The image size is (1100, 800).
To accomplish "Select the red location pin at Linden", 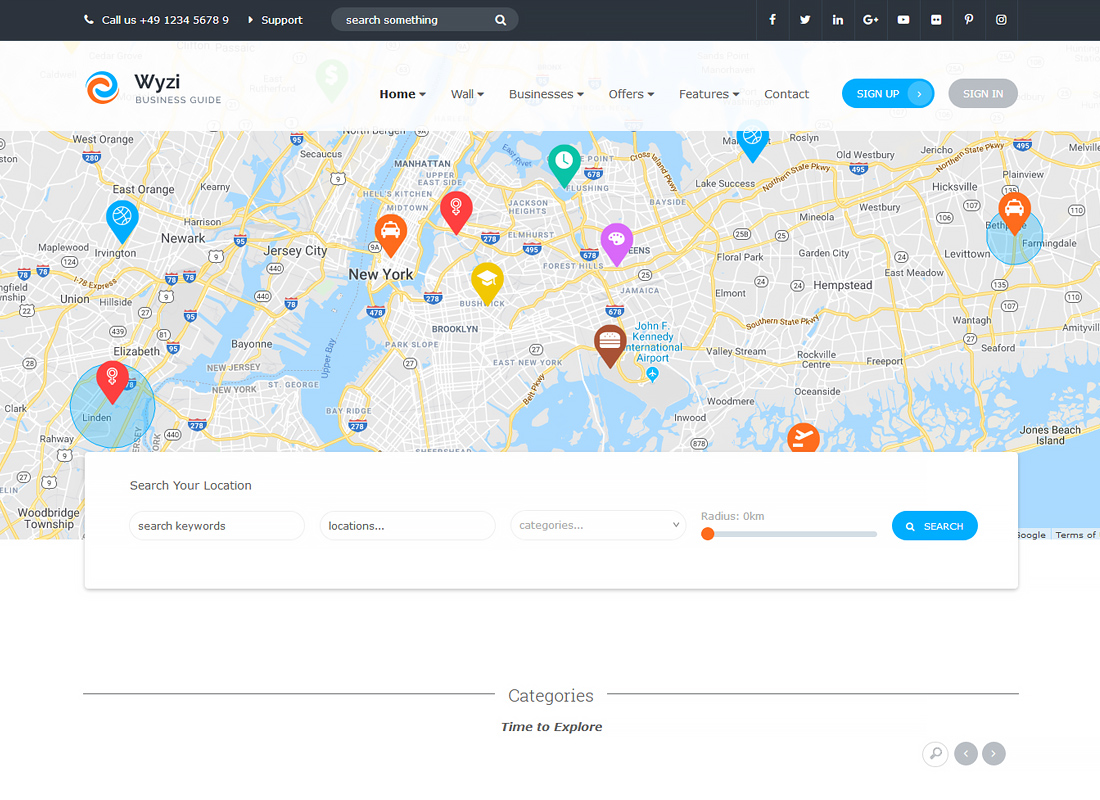I will (x=112, y=382).
